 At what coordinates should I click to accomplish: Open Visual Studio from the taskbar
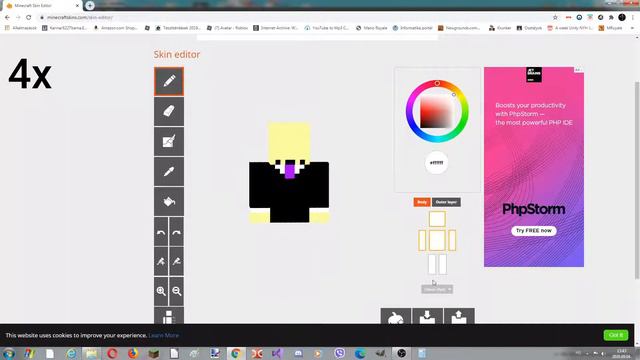278,353
